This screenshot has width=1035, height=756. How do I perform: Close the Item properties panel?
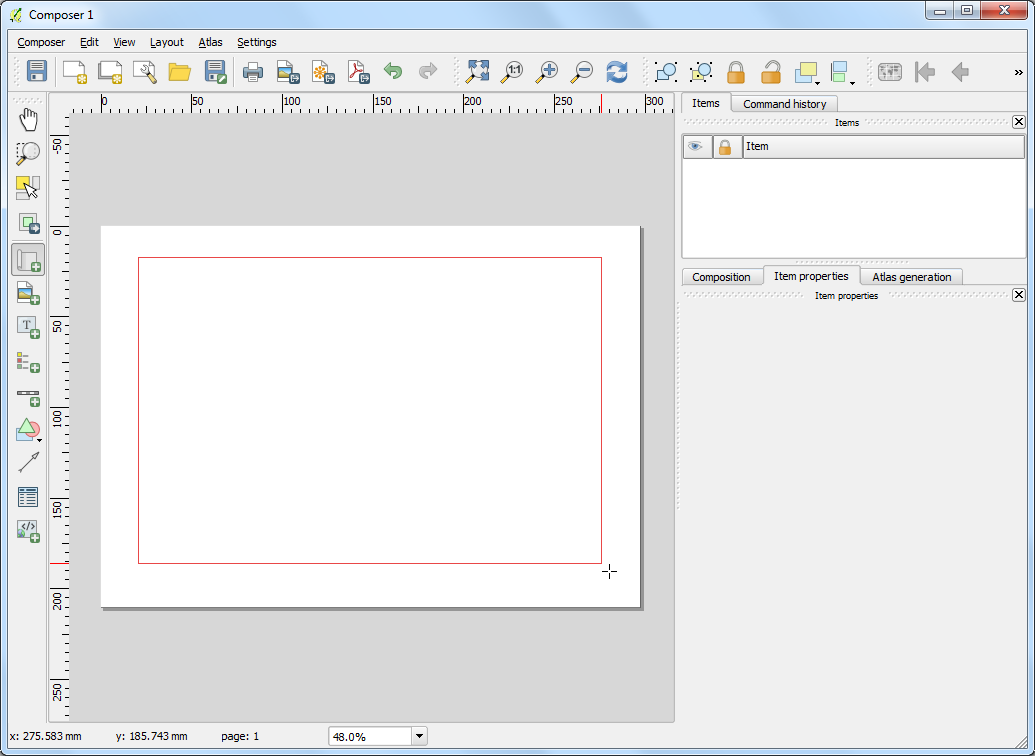tap(1018, 295)
